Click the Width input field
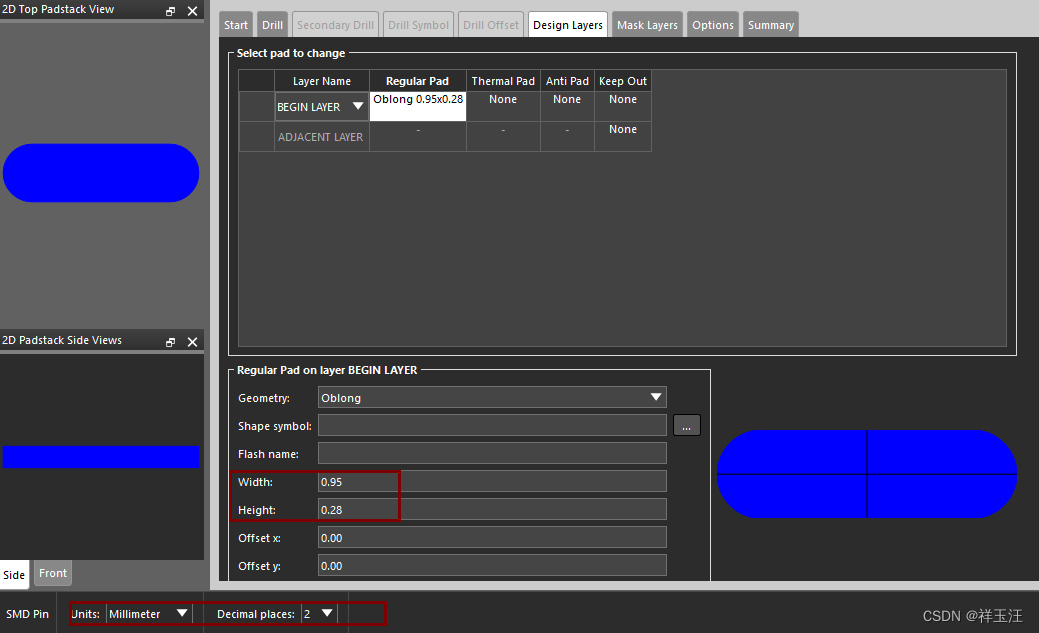The height and width of the screenshot is (633, 1039). (x=492, y=482)
